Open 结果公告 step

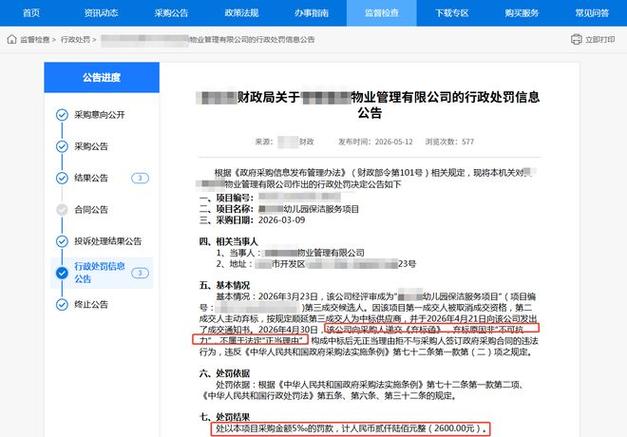point(91,178)
